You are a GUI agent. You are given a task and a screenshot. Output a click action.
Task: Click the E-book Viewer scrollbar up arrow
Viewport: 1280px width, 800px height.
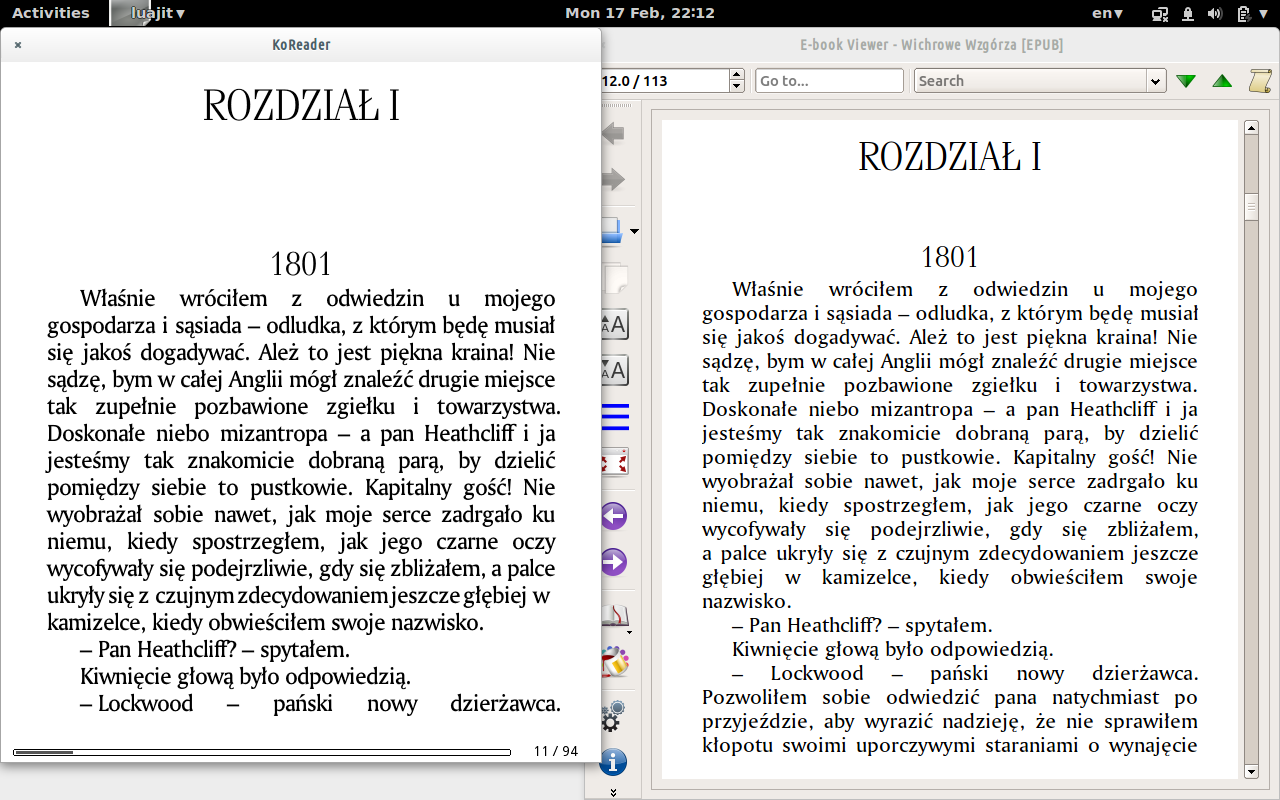tap(1250, 128)
